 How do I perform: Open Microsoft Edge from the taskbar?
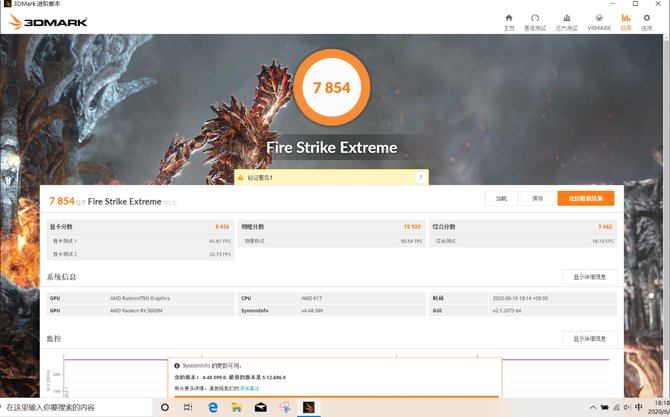(212, 407)
